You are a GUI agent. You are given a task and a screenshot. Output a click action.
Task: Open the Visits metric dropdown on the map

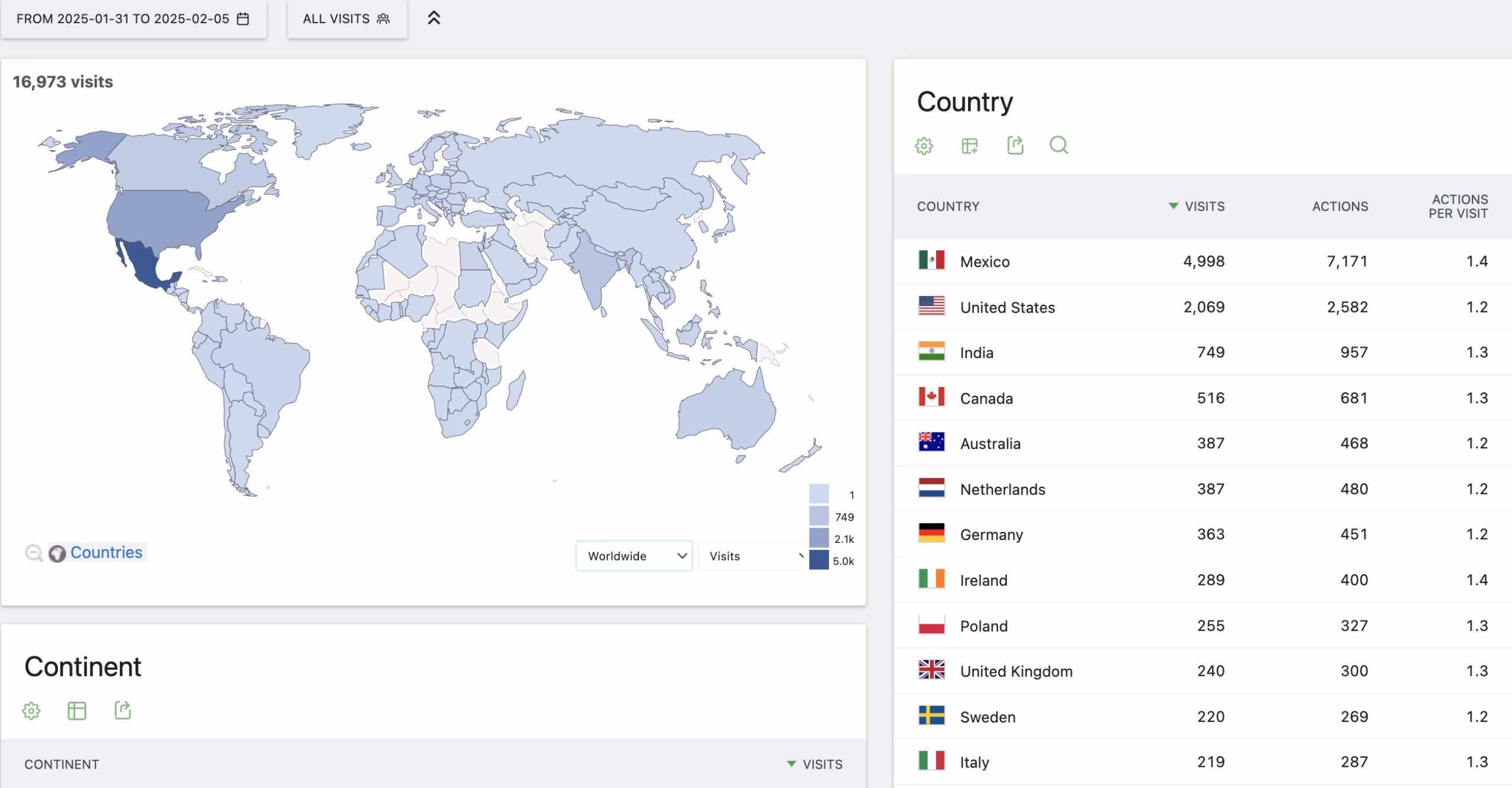click(x=752, y=556)
